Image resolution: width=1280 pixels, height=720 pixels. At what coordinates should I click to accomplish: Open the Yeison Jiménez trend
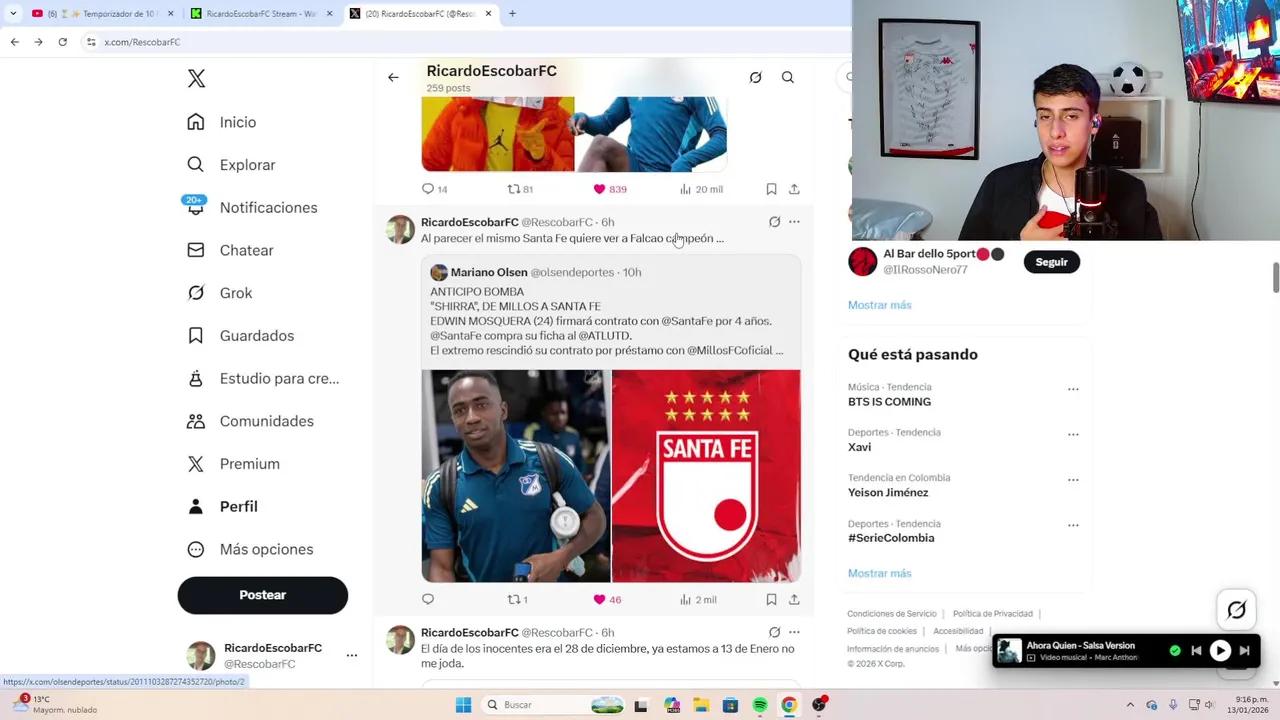888,493
